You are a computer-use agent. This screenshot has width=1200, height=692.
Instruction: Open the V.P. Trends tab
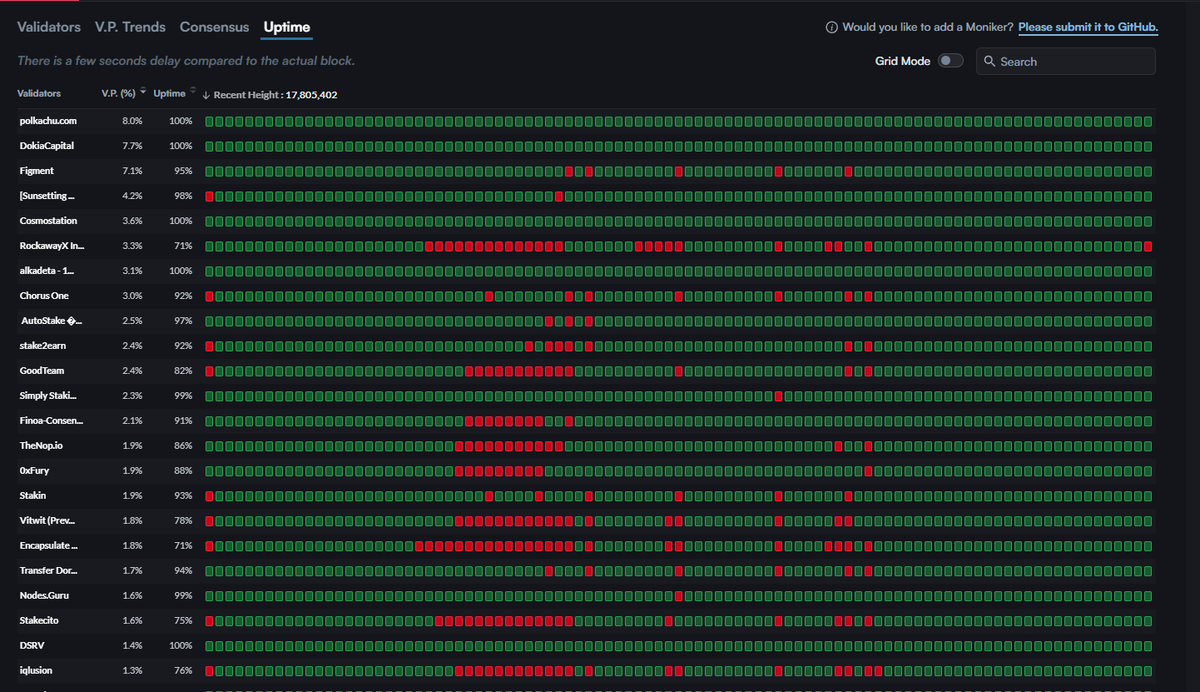coord(131,27)
